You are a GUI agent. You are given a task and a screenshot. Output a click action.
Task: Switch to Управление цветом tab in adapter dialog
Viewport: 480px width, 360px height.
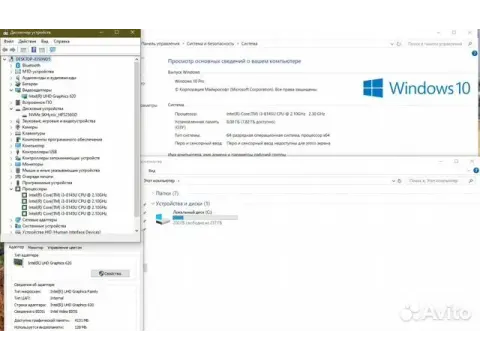[x=65, y=248]
